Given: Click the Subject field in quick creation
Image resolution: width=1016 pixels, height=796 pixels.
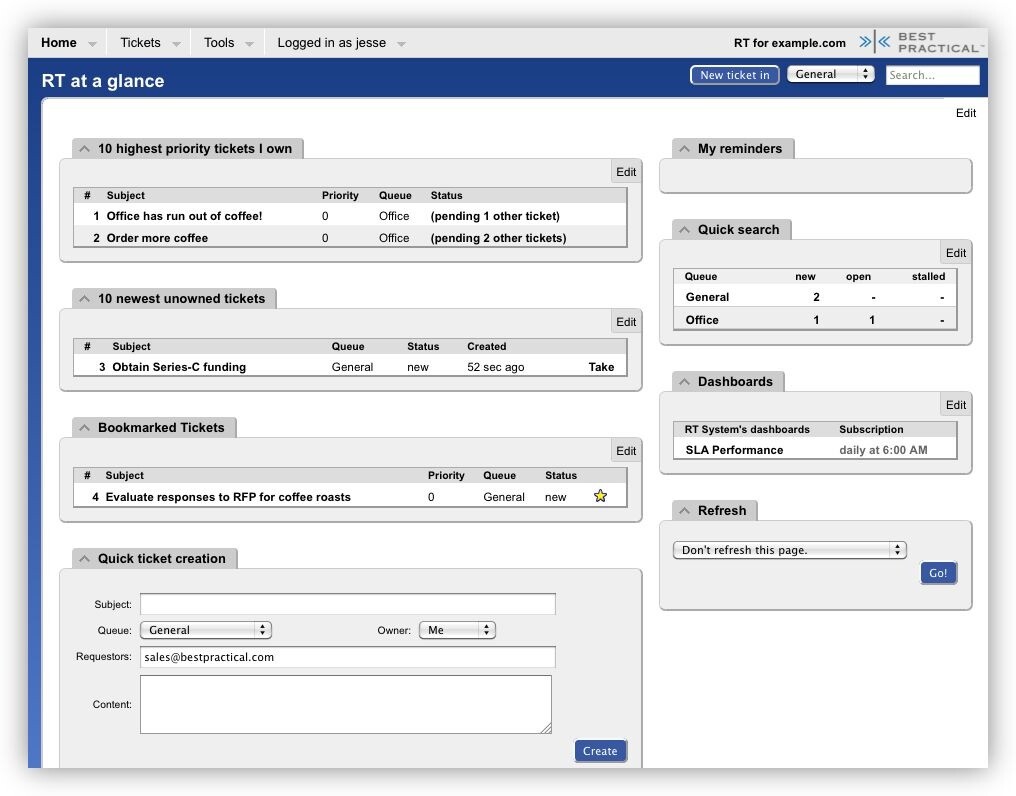Looking at the screenshot, I should 347,604.
